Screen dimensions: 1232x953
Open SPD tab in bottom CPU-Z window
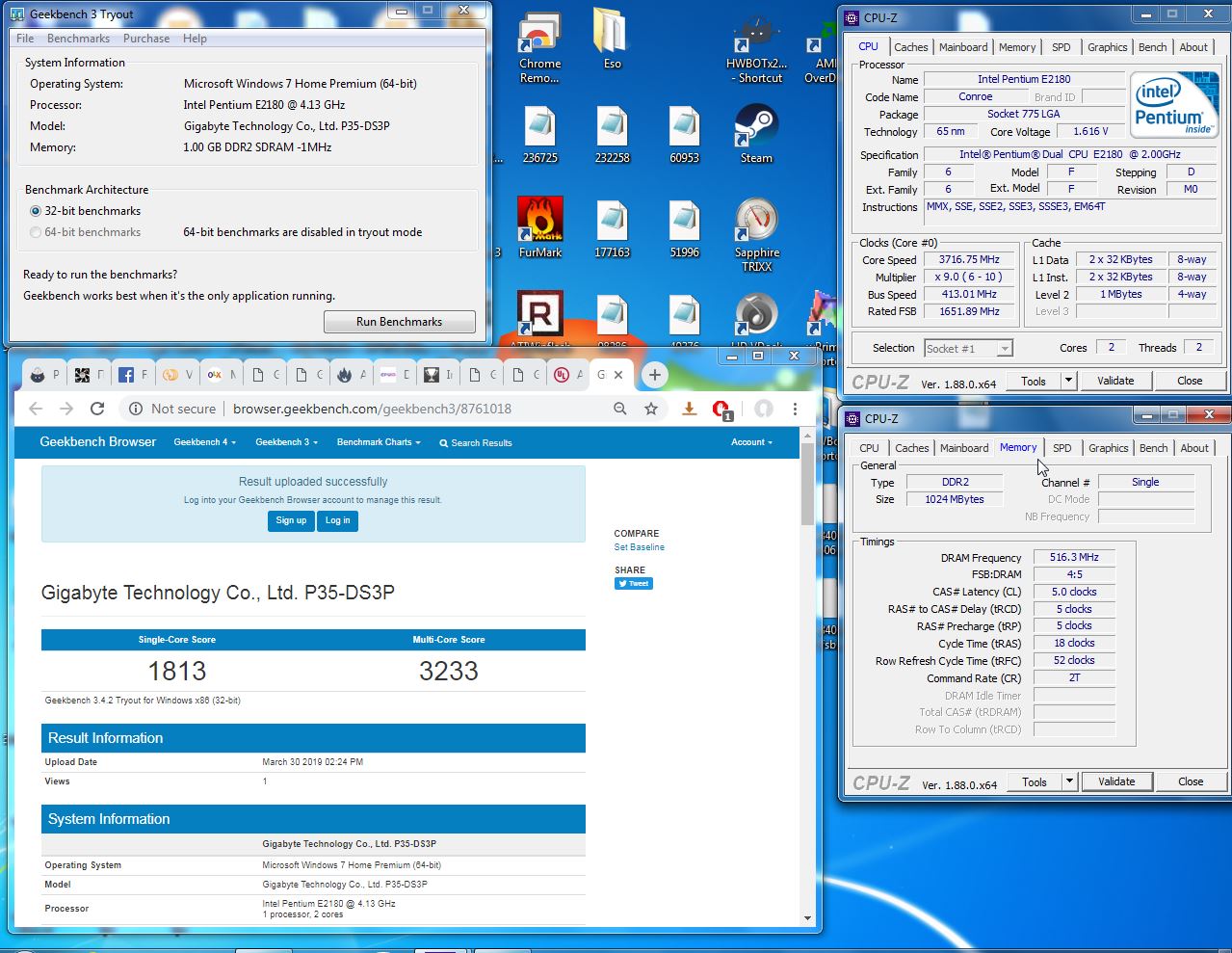click(x=1062, y=448)
